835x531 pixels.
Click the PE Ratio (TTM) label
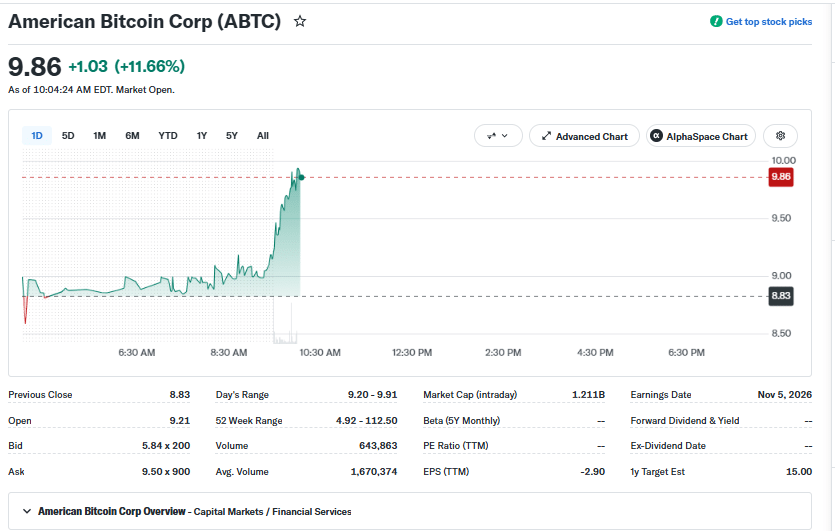click(456, 446)
